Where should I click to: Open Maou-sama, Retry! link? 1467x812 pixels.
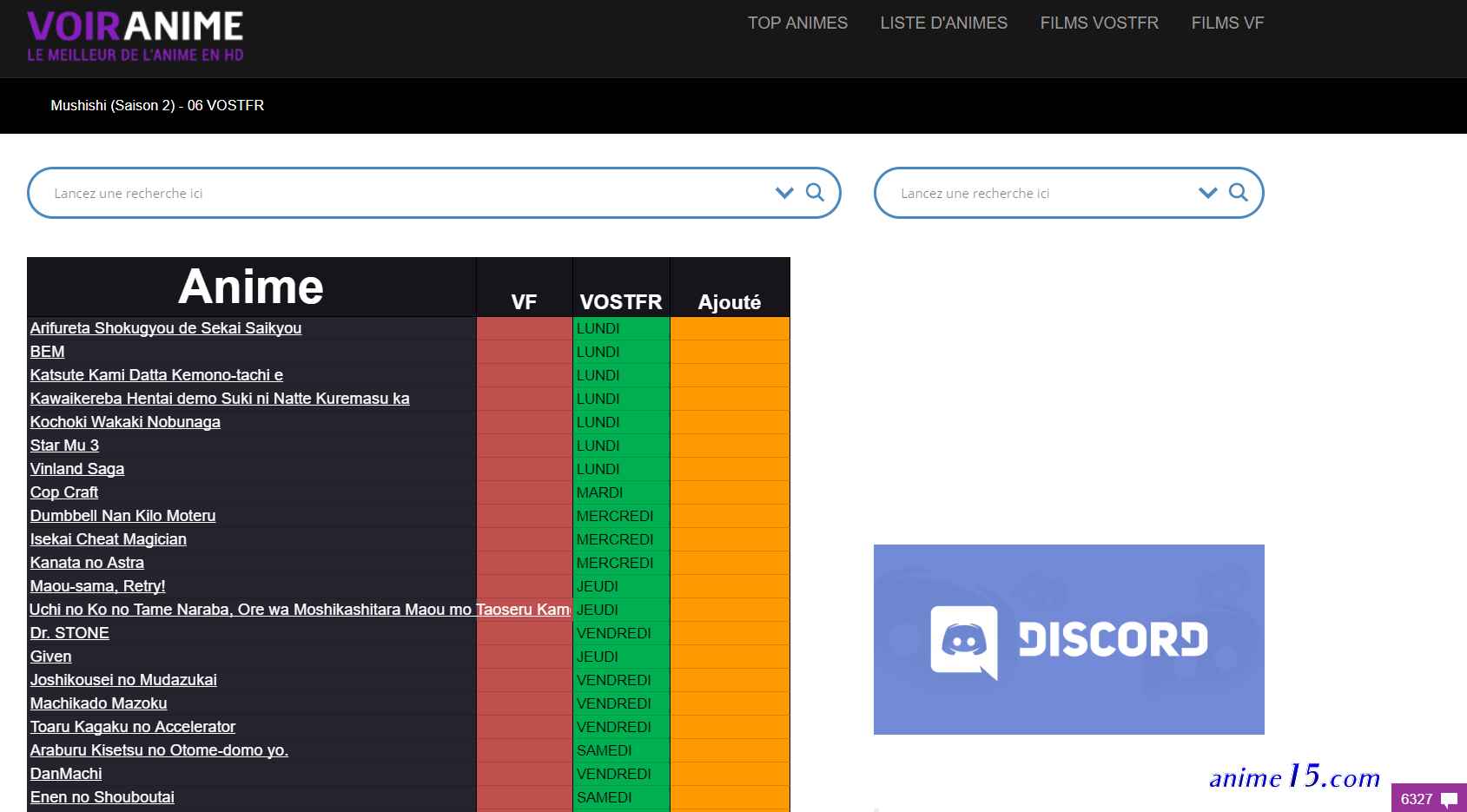pos(97,586)
